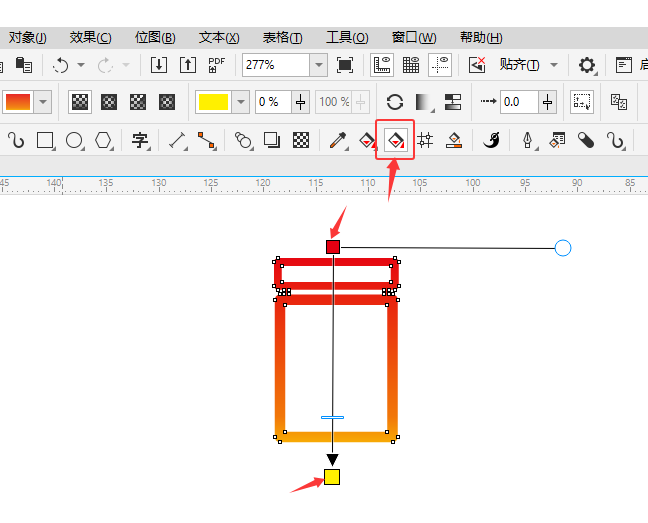Open the 位图(B) menu
648x523 pixels.
point(155,38)
